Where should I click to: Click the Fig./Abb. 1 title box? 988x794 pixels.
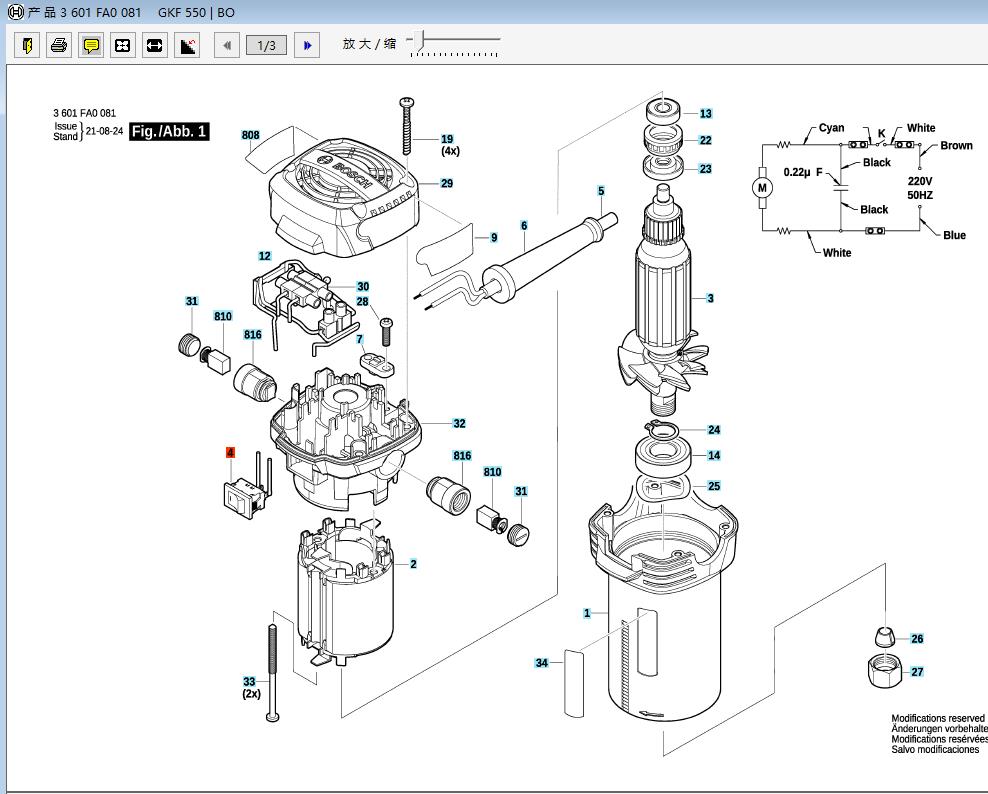[169, 131]
